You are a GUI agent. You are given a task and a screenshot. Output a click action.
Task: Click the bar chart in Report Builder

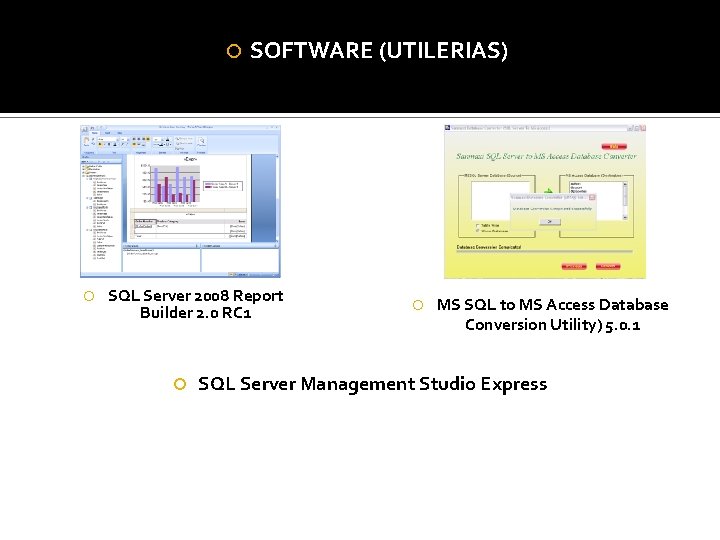(169, 184)
